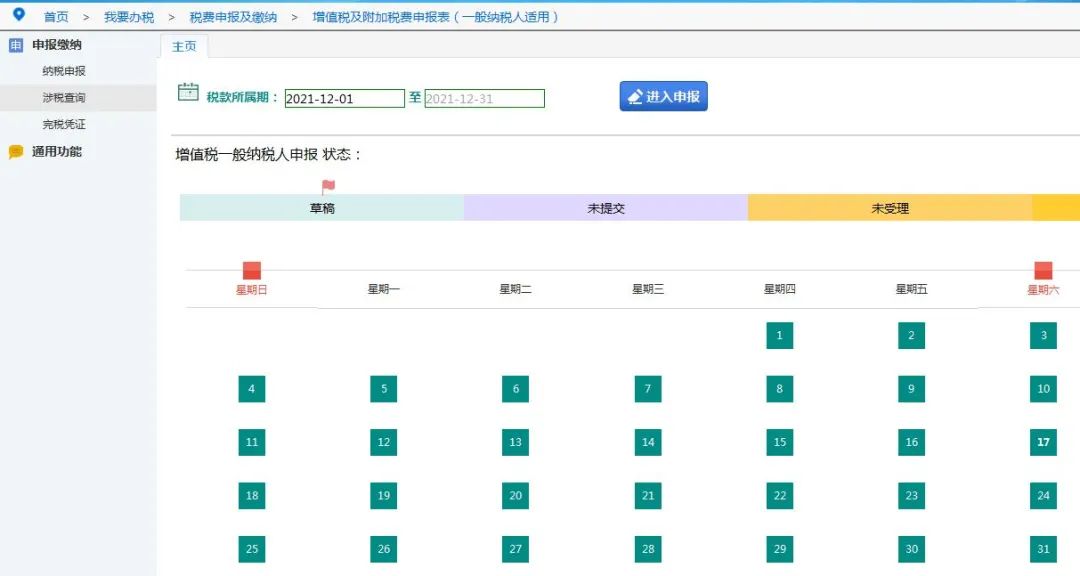Image resolution: width=1080 pixels, height=576 pixels.
Task: Expand the 通用功能 sidebar section
Action: (56, 152)
